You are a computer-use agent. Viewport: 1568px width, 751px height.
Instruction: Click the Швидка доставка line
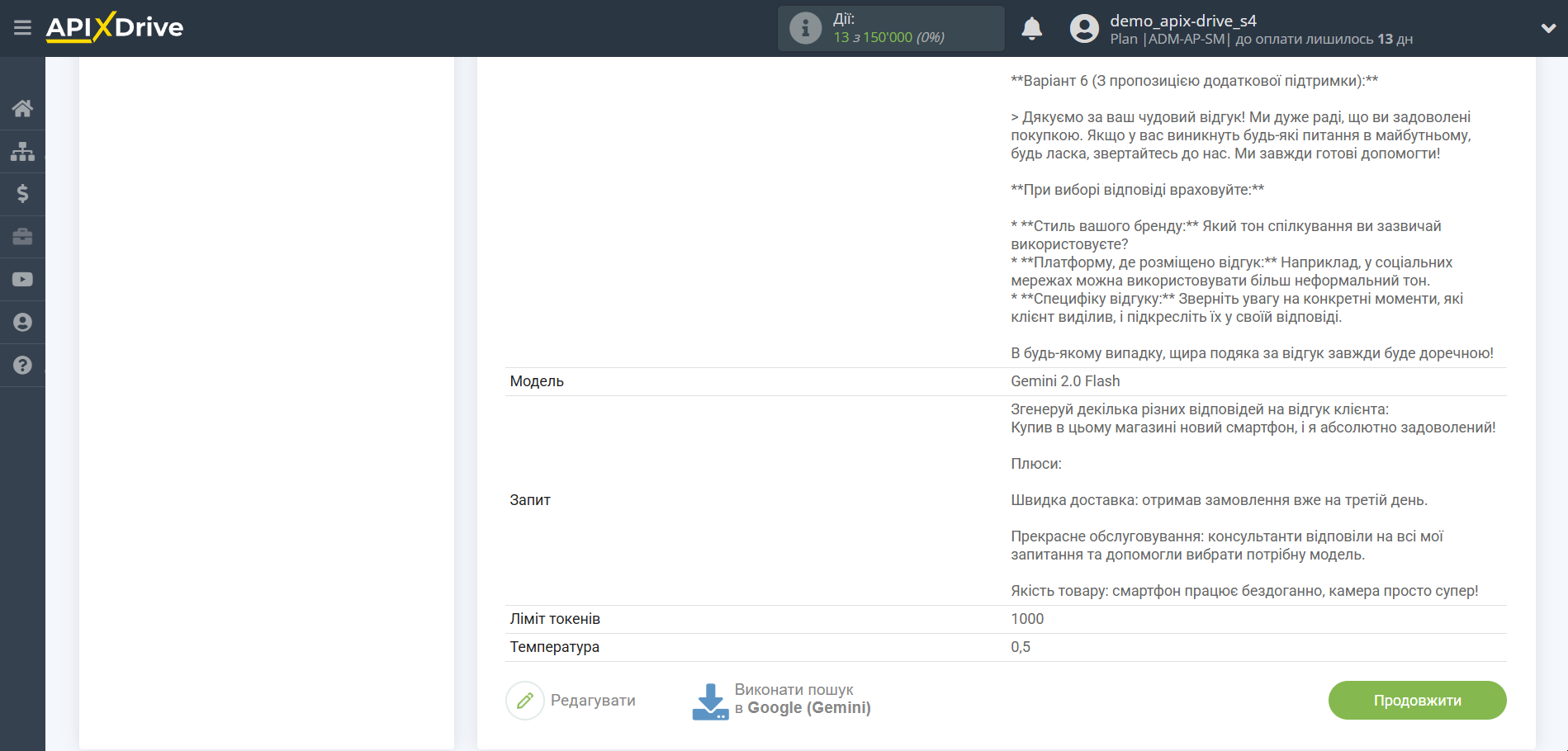pos(1219,500)
